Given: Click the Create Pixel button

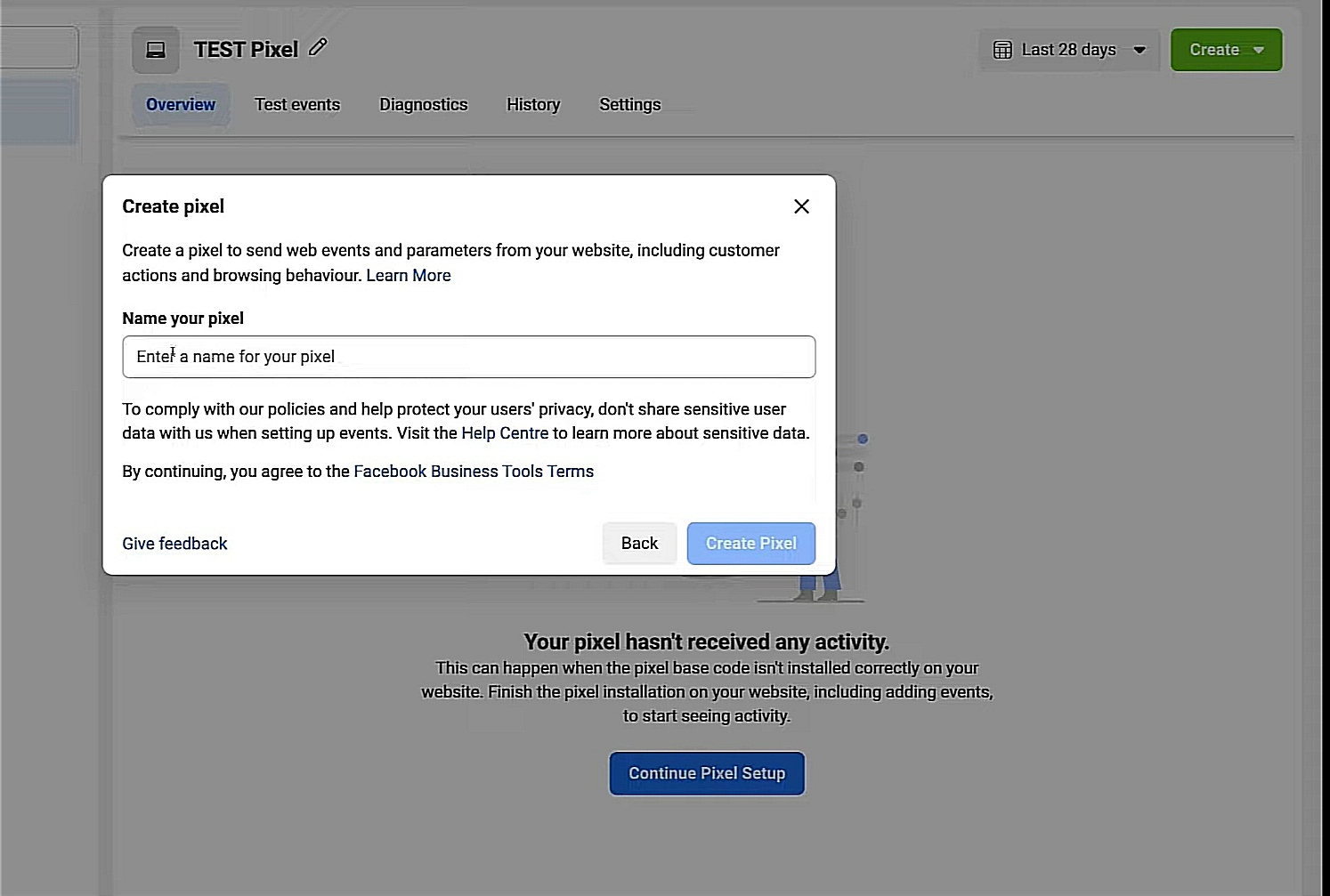Looking at the screenshot, I should click(750, 544).
